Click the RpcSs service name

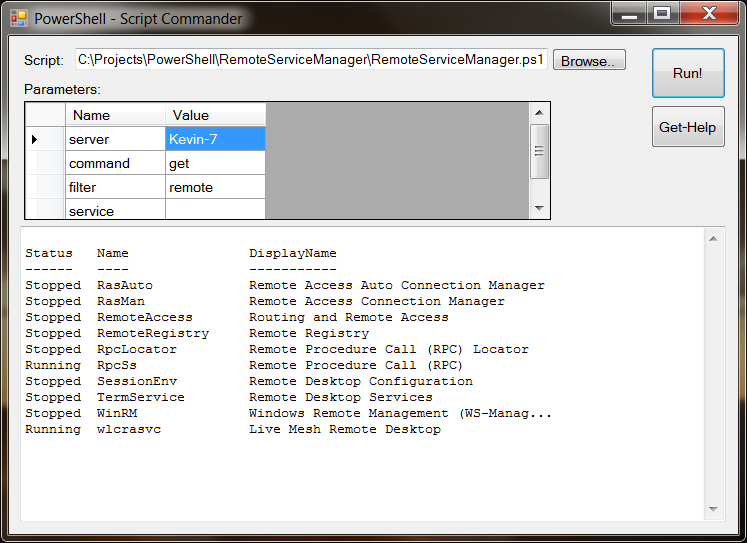coord(117,365)
